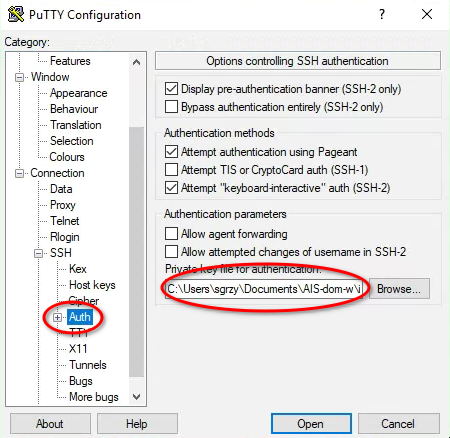The image size is (450, 438).
Task: Click the category list scrollbar thumb
Action: click(x=136, y=252)
